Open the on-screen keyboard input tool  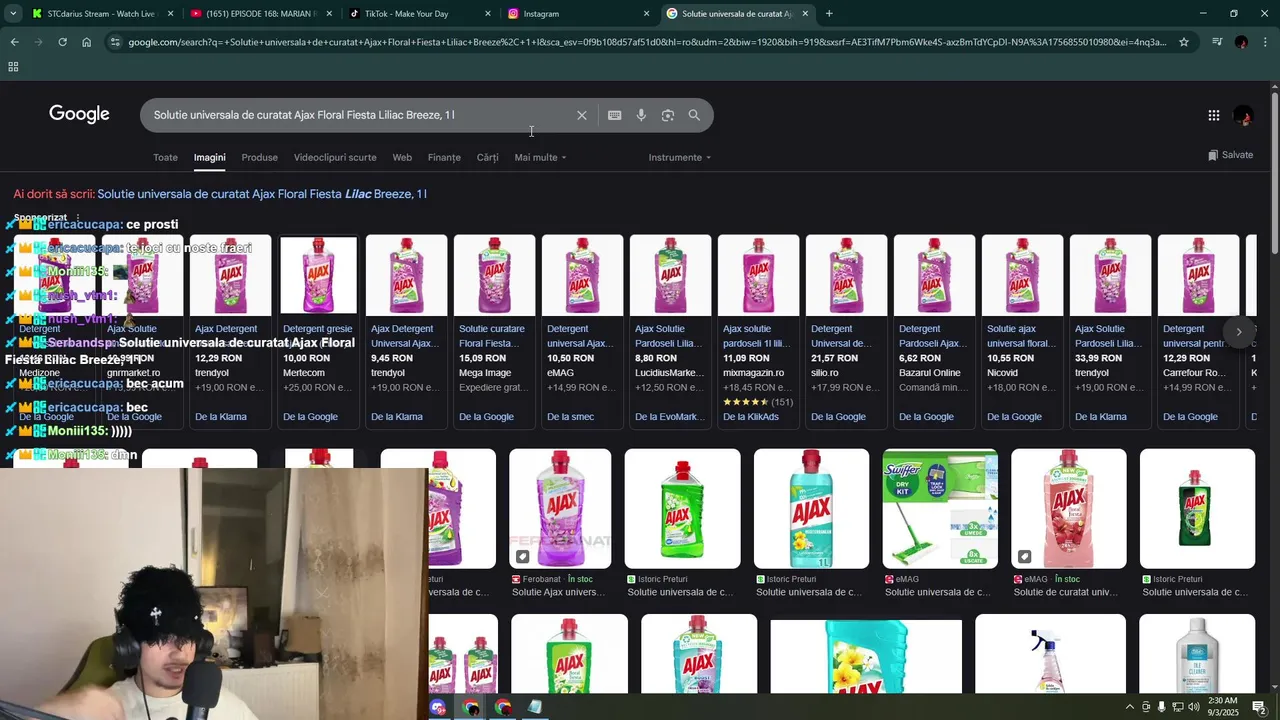coord(614,115)
